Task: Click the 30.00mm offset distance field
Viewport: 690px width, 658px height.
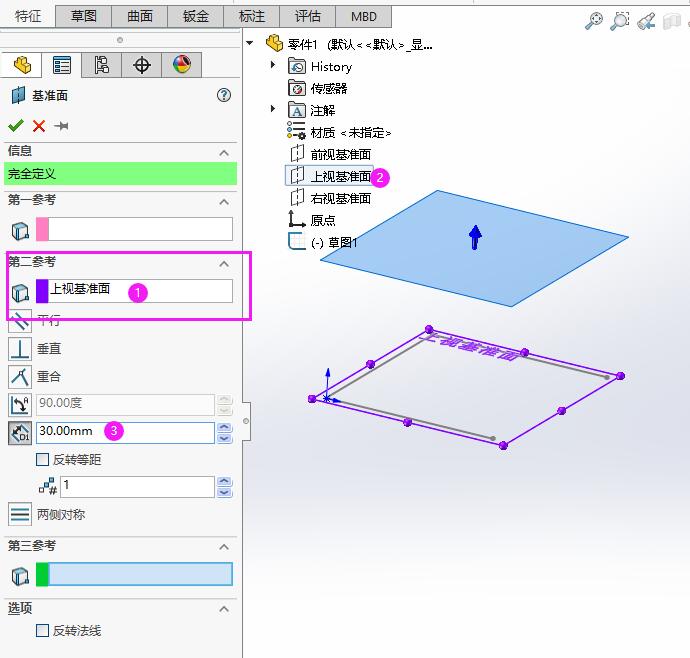Action: 125,433
